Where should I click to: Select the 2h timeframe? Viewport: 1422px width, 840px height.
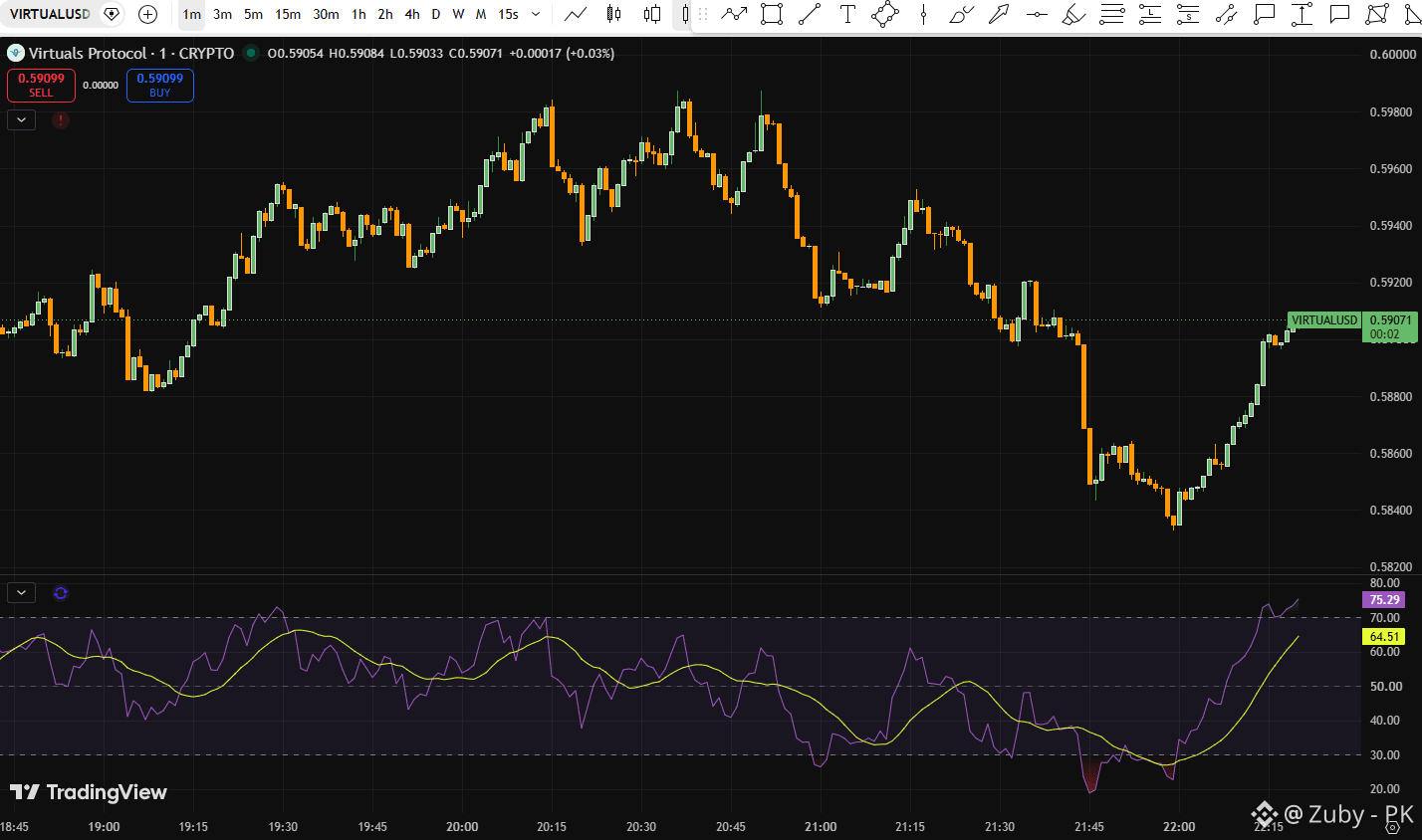point(385,14)
